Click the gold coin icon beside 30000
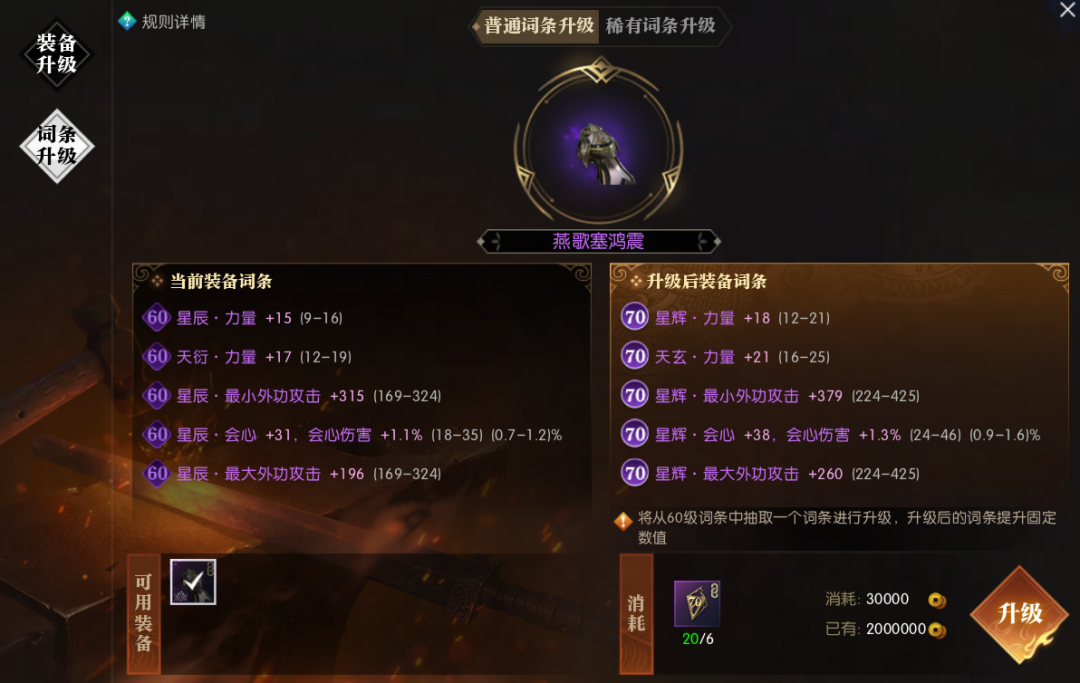 coord(937,600)
